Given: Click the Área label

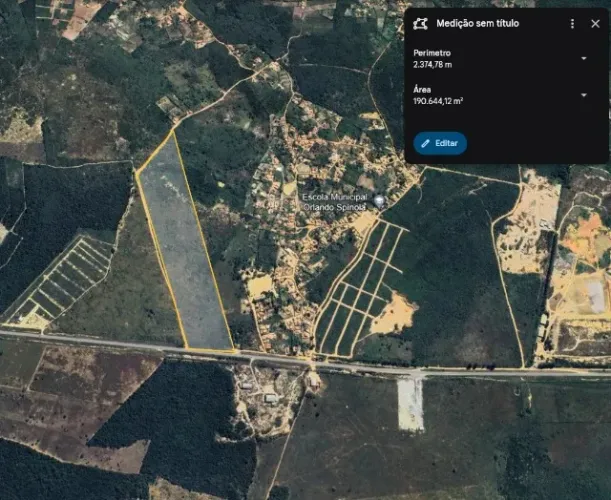Looking at the screenshot, I should coord(422,90).
